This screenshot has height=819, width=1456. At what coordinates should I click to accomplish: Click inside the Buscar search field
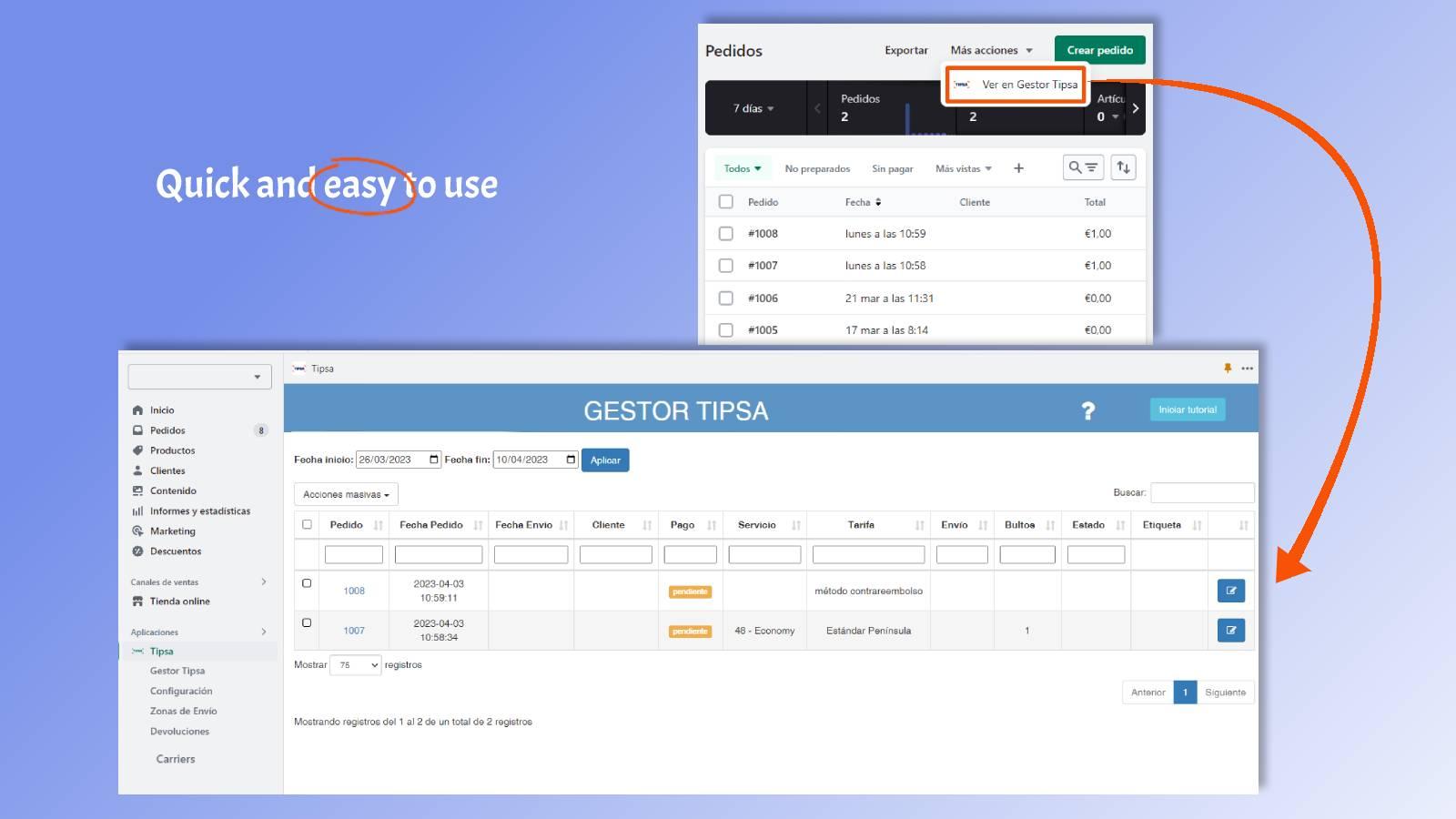1202,492
